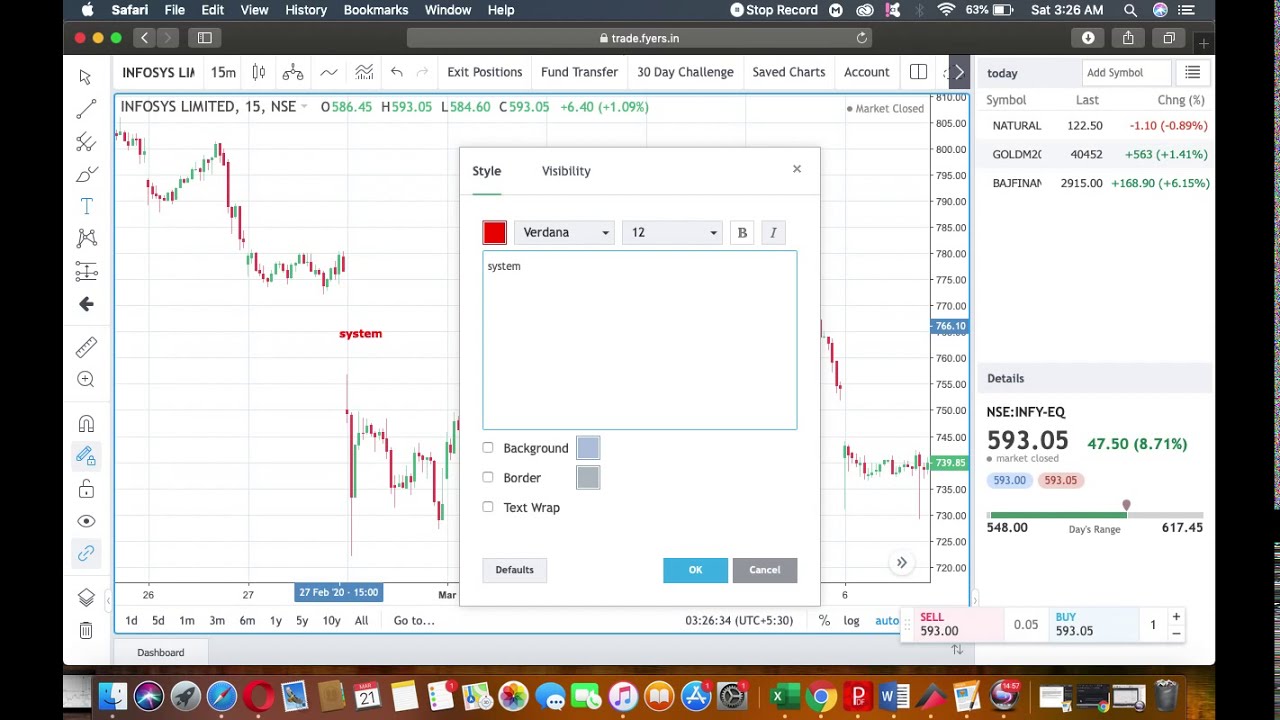The width and height of the screenshot is (1280, 720).
Task: Open the compare symbols icon
Action: pos(293,72)
